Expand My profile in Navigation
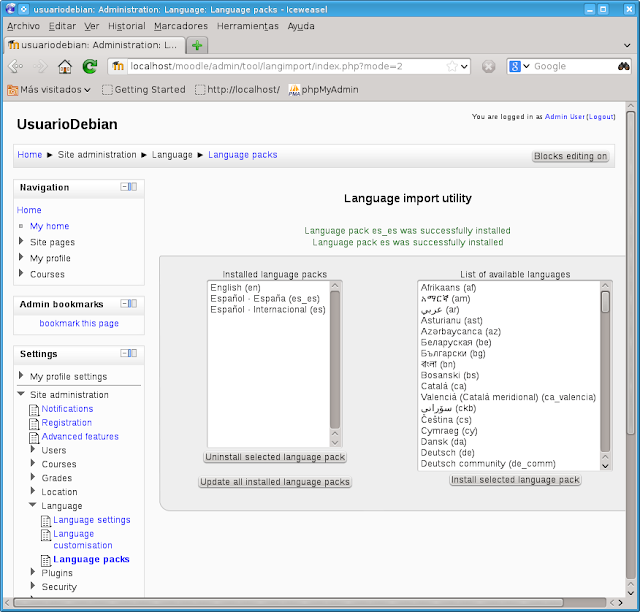Screen dimensions: 640x612 21,257
